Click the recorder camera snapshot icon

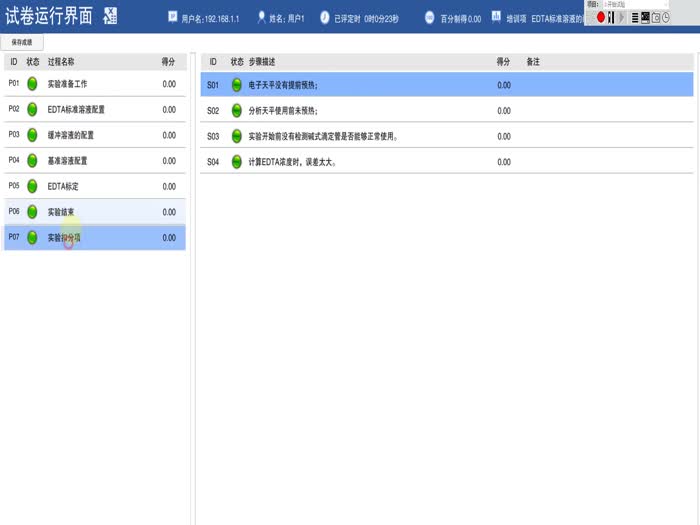tap(655, 18)
